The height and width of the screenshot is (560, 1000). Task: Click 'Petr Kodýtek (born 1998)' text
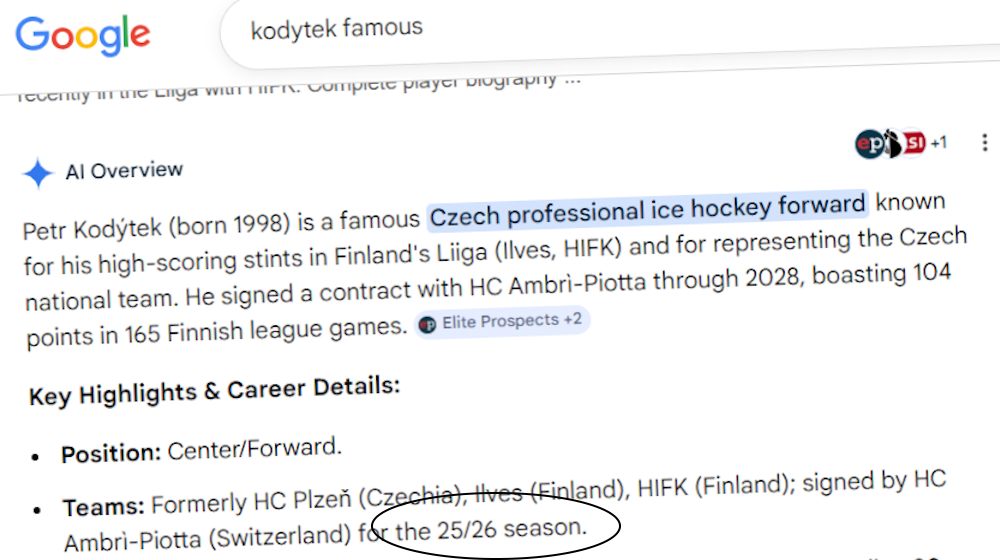140,227
